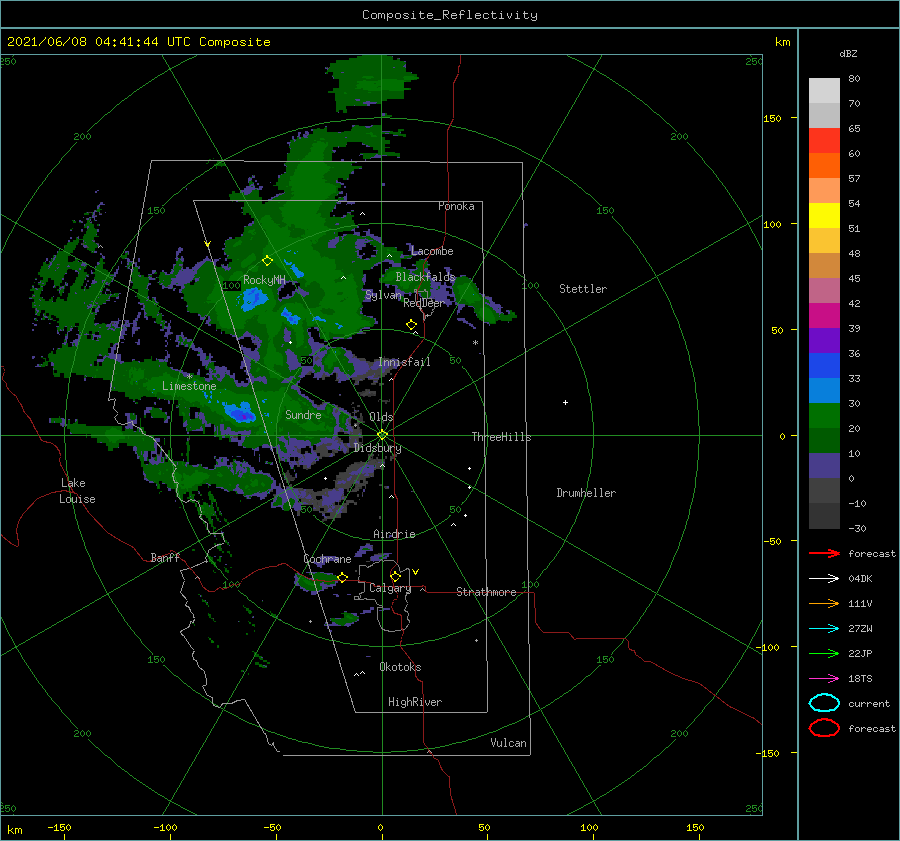
Task: Click the Limestone label
Action: coord(189,386)
